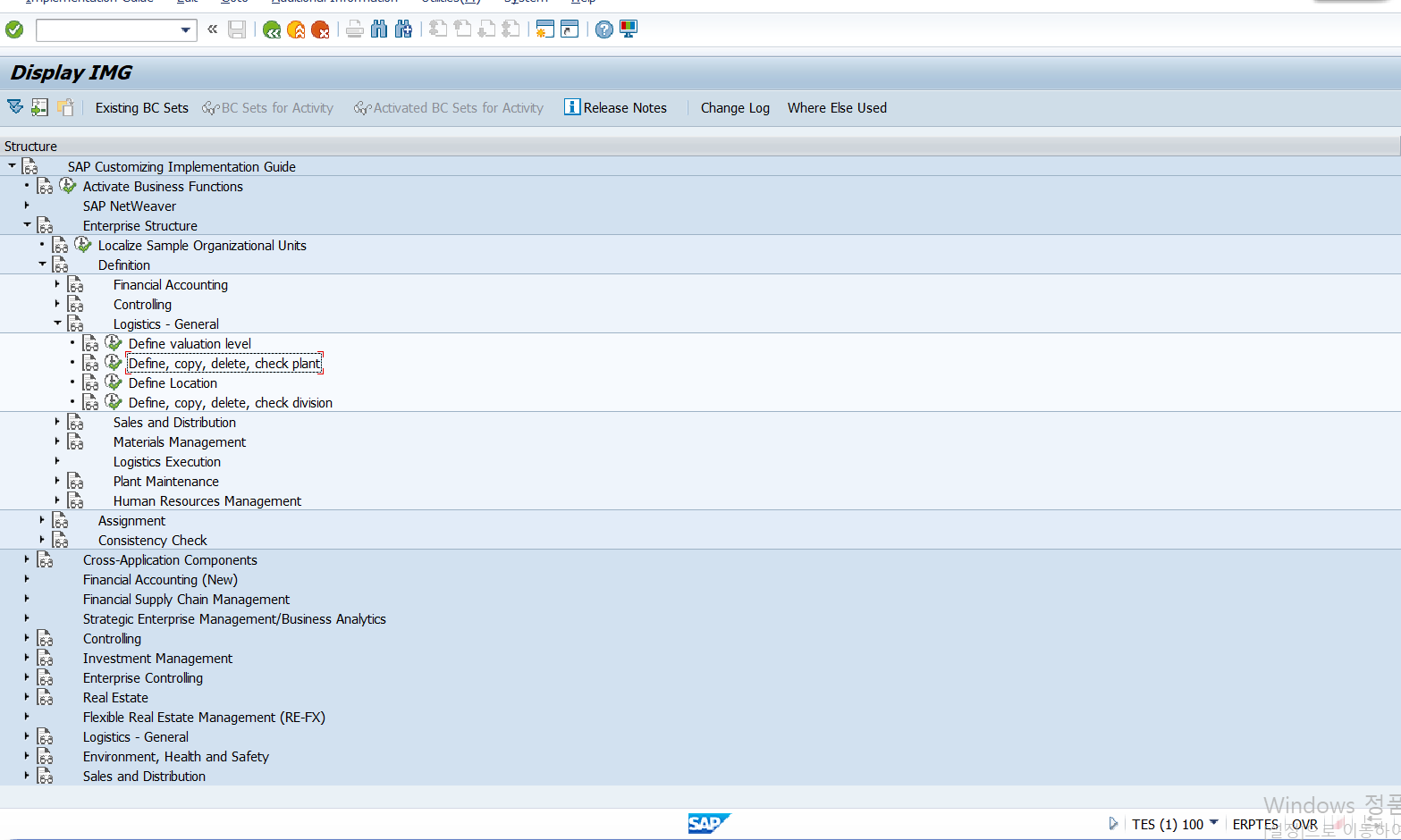Collapse the Logistics - General node under Definition
Viewport: 1401px width, 840px height.
click(57, 323)
